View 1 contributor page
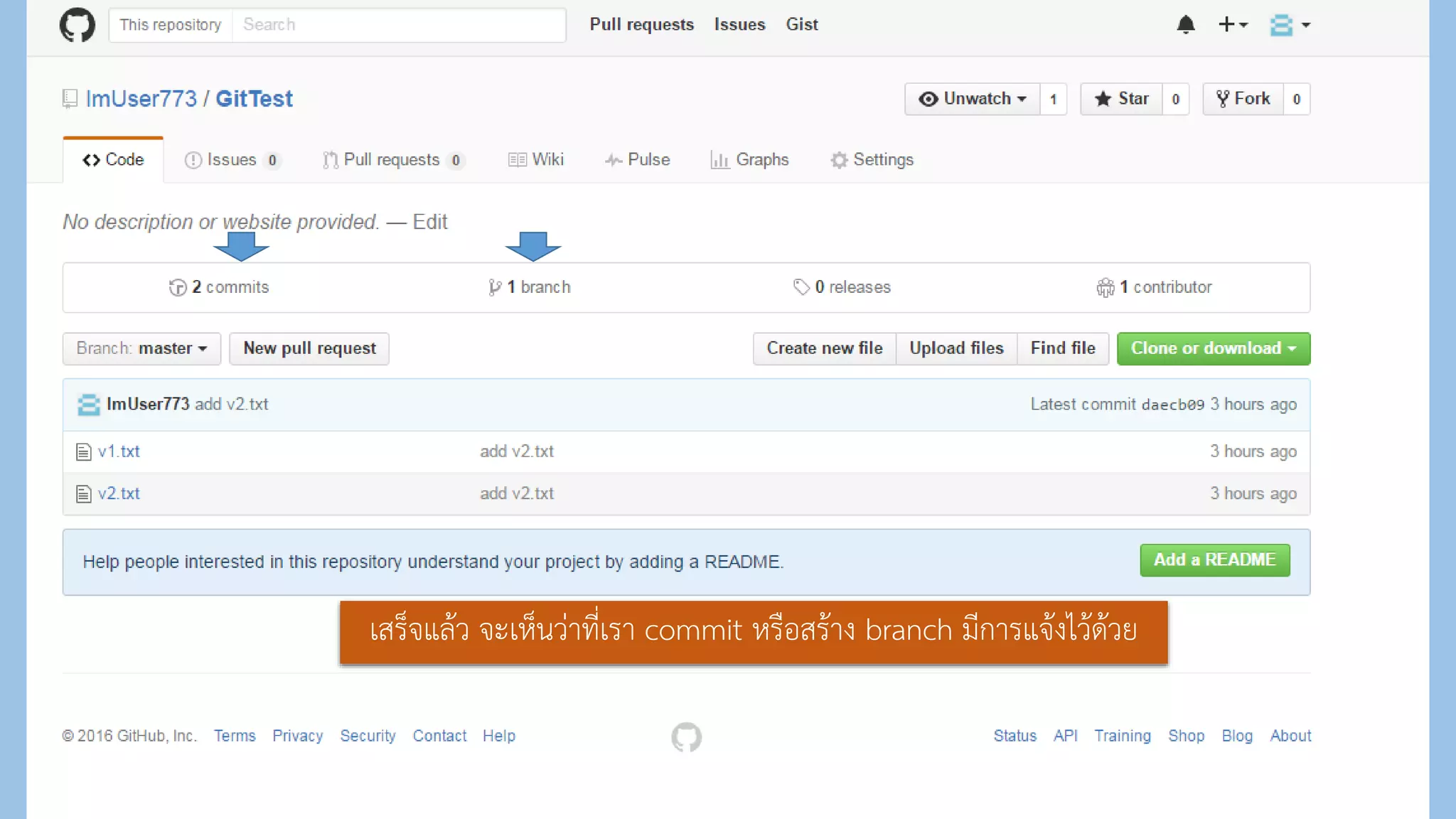Image resolution: width=1456 pixels, height=819 pixels. pos(1154,287)
